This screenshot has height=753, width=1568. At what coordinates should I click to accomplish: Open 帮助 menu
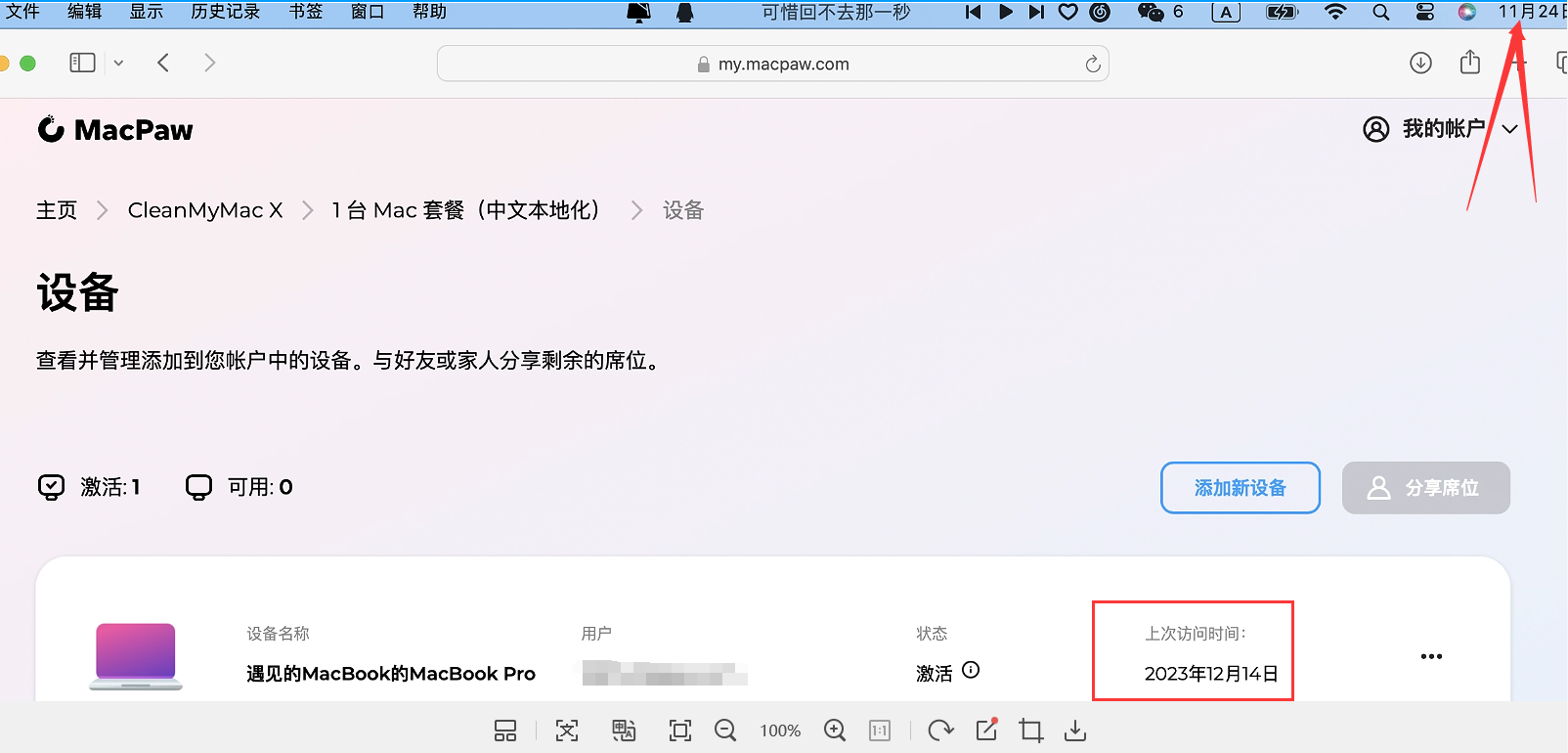pyautogui.click(x=429, y=12)
